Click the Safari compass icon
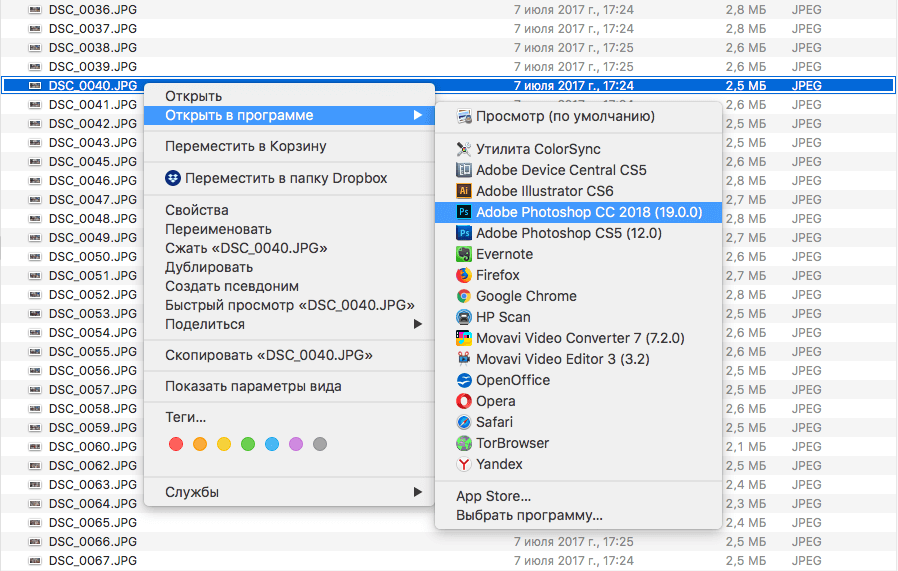Screen dimensions: 898x571 pos(464,422)
